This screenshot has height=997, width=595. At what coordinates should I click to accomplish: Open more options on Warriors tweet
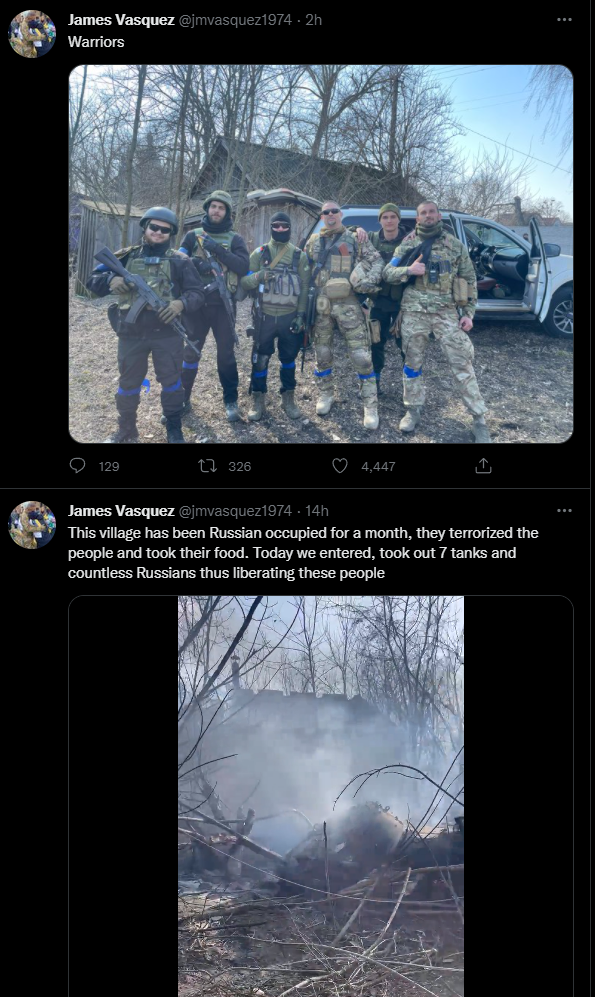tap(564, 20)
